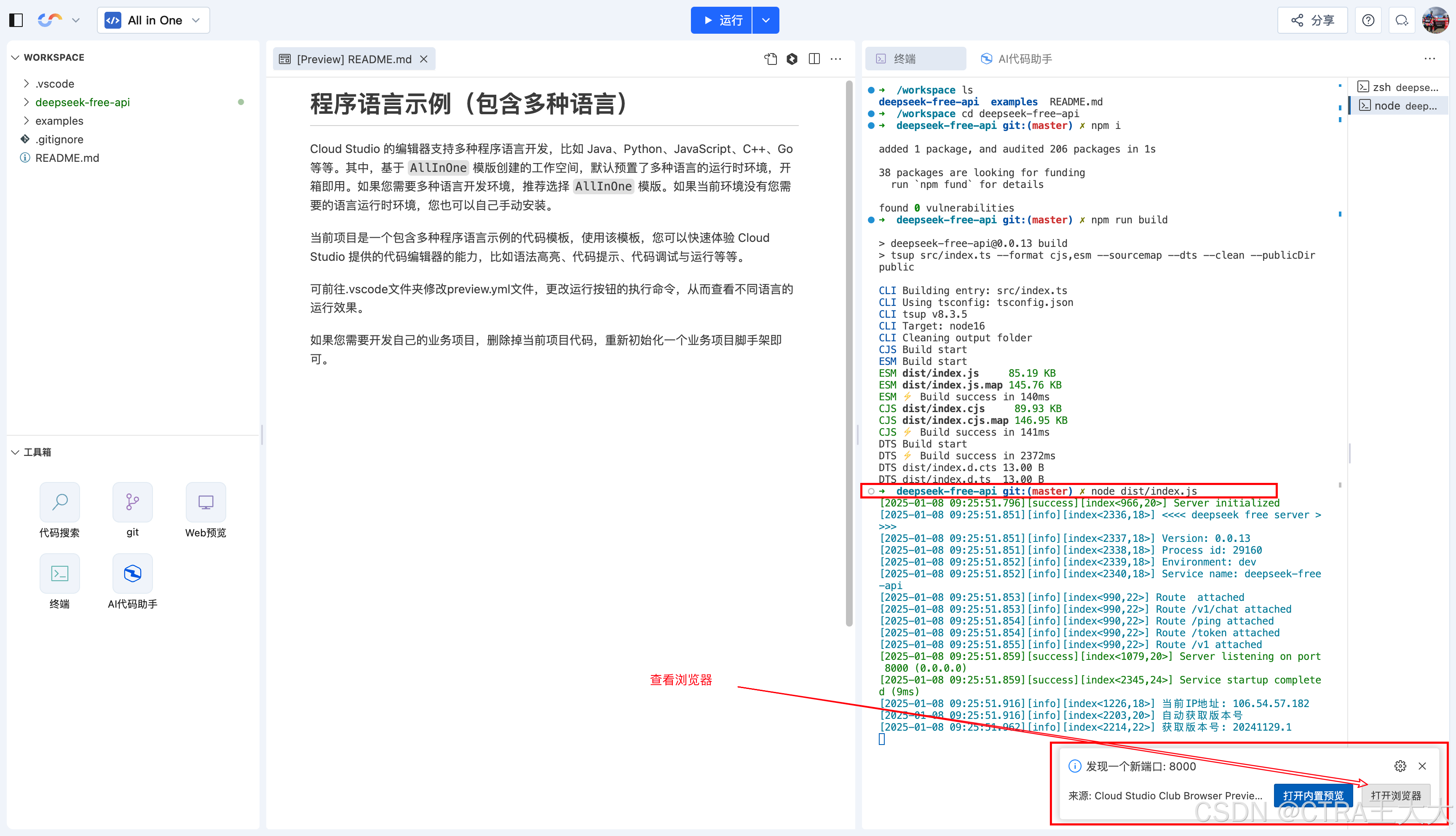Click the 'npm run build' command line
Image resolution: width=1456 pixels, height=836 pixels.
1023,220
